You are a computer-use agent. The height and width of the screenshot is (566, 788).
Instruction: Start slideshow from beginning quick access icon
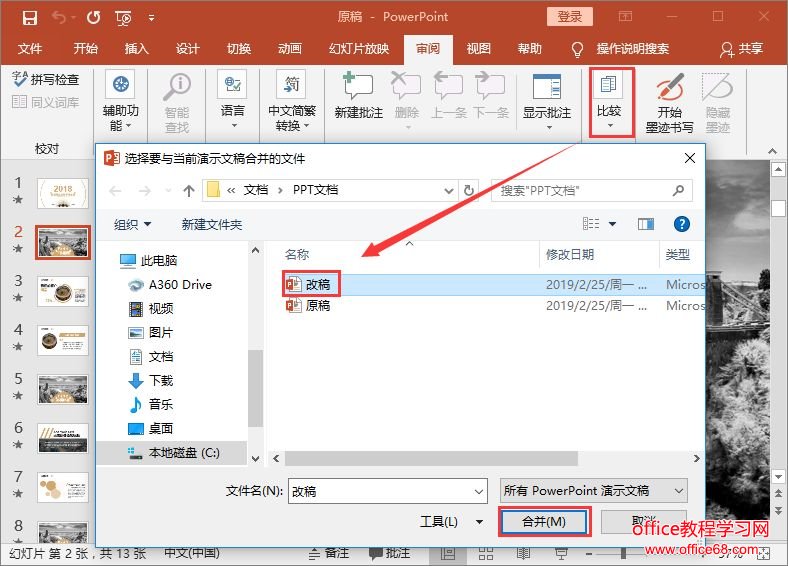[123, 19]
